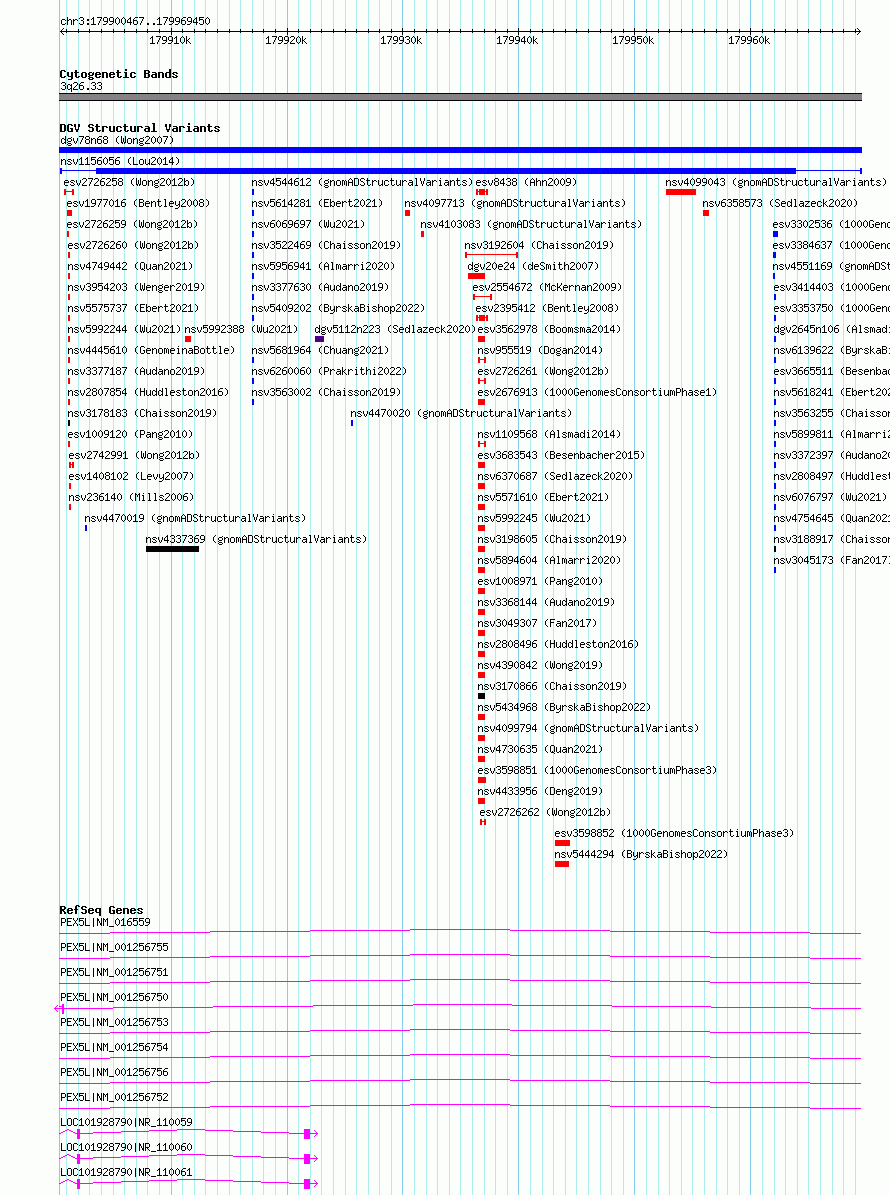Click nsv4445610 (GenomeinaBottle) label

[x=151, y=351]
